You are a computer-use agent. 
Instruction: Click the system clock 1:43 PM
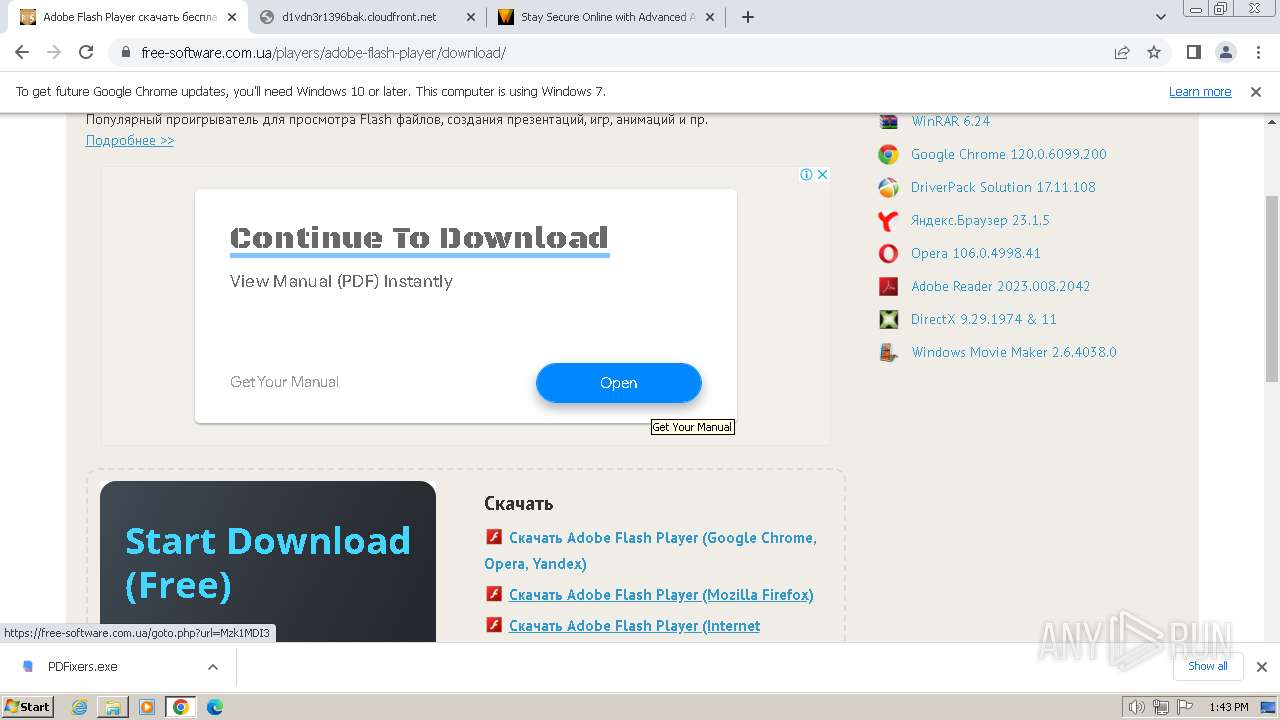tap(1228, 707)
